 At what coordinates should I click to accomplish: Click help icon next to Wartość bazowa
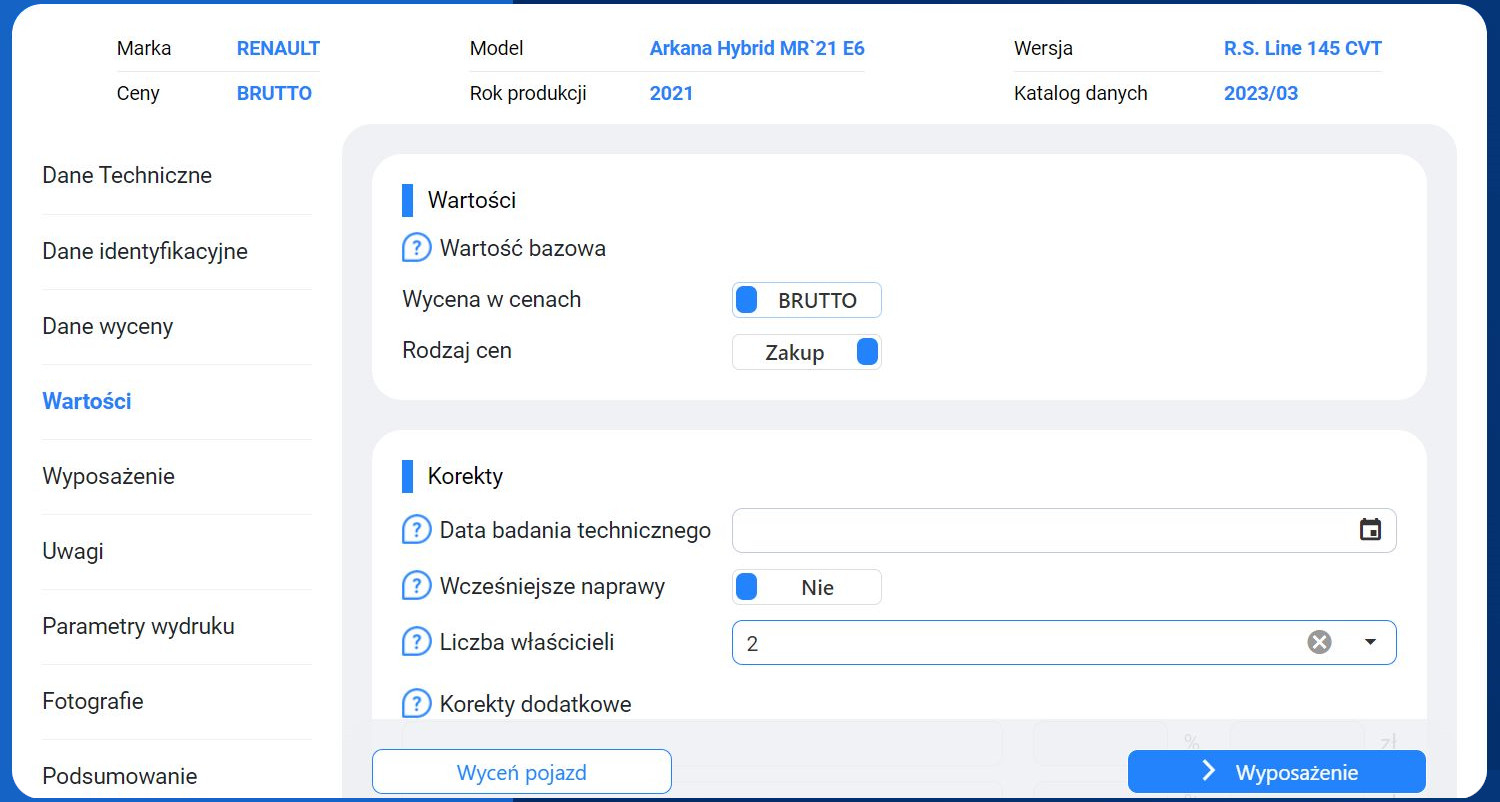click(416, 248)
